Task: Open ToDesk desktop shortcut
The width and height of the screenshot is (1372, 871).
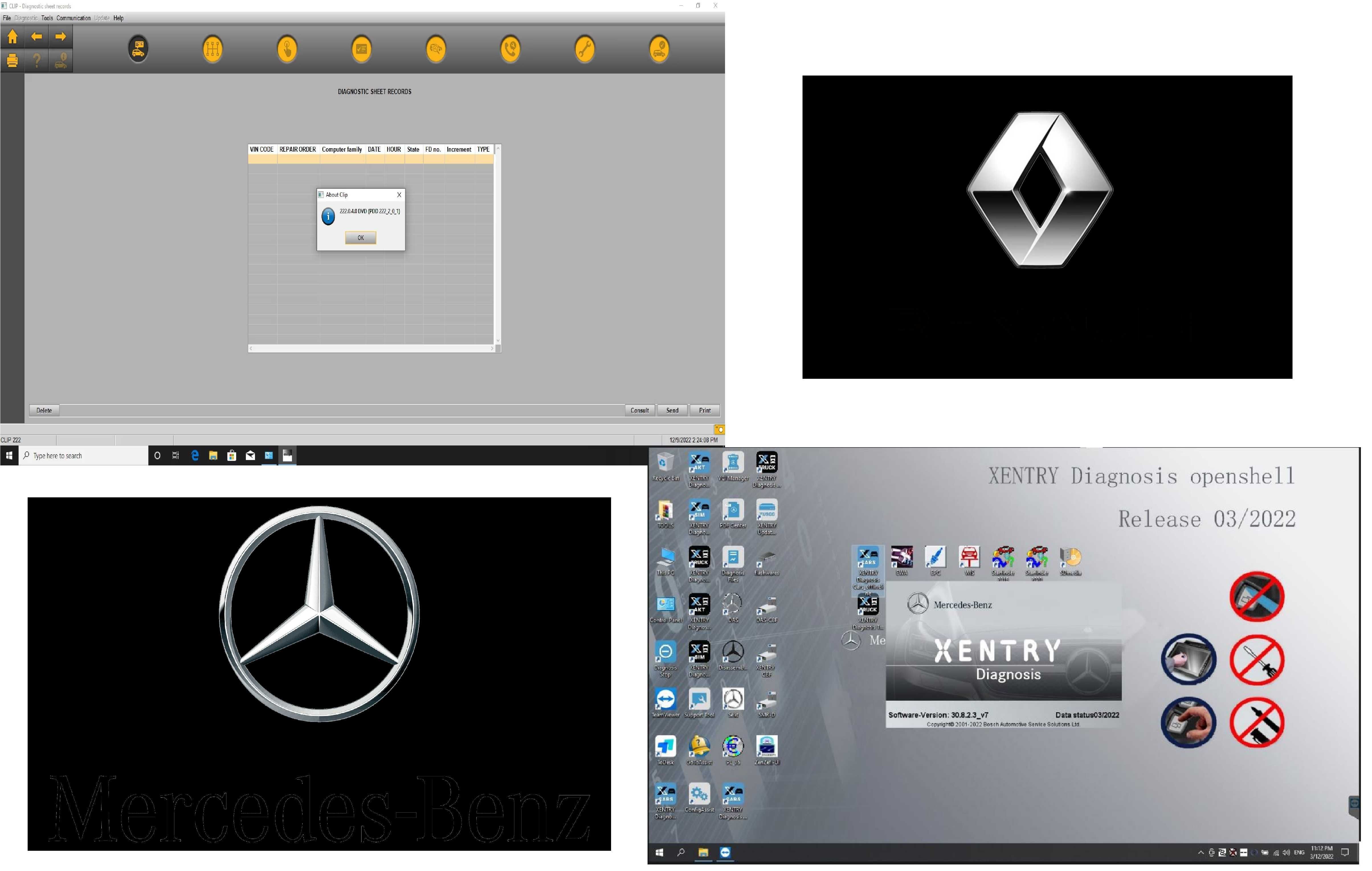Action: click(665, 751)
